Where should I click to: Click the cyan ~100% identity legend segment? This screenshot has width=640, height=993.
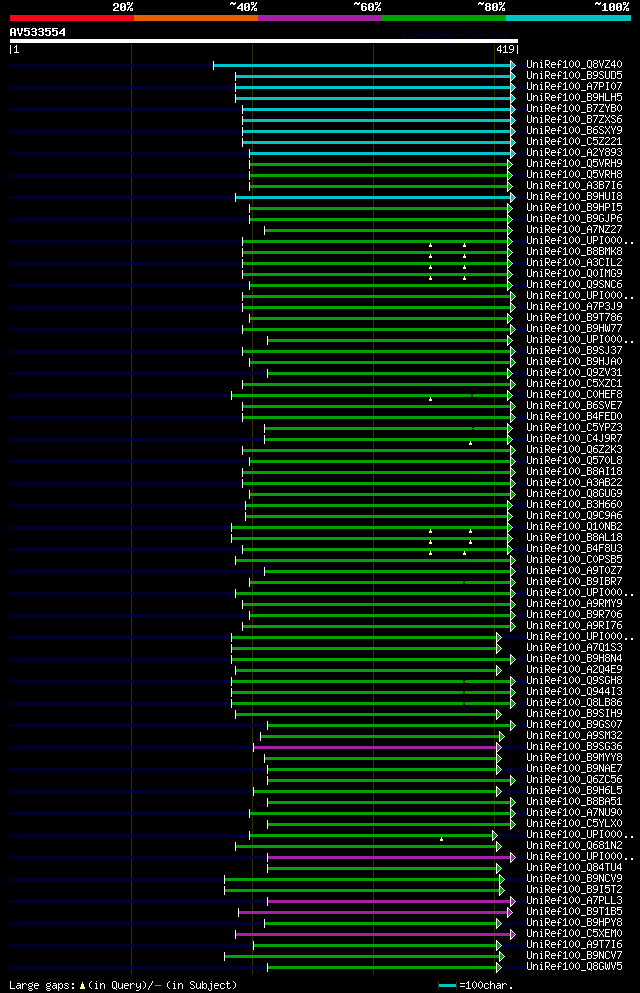click(568, 18)
